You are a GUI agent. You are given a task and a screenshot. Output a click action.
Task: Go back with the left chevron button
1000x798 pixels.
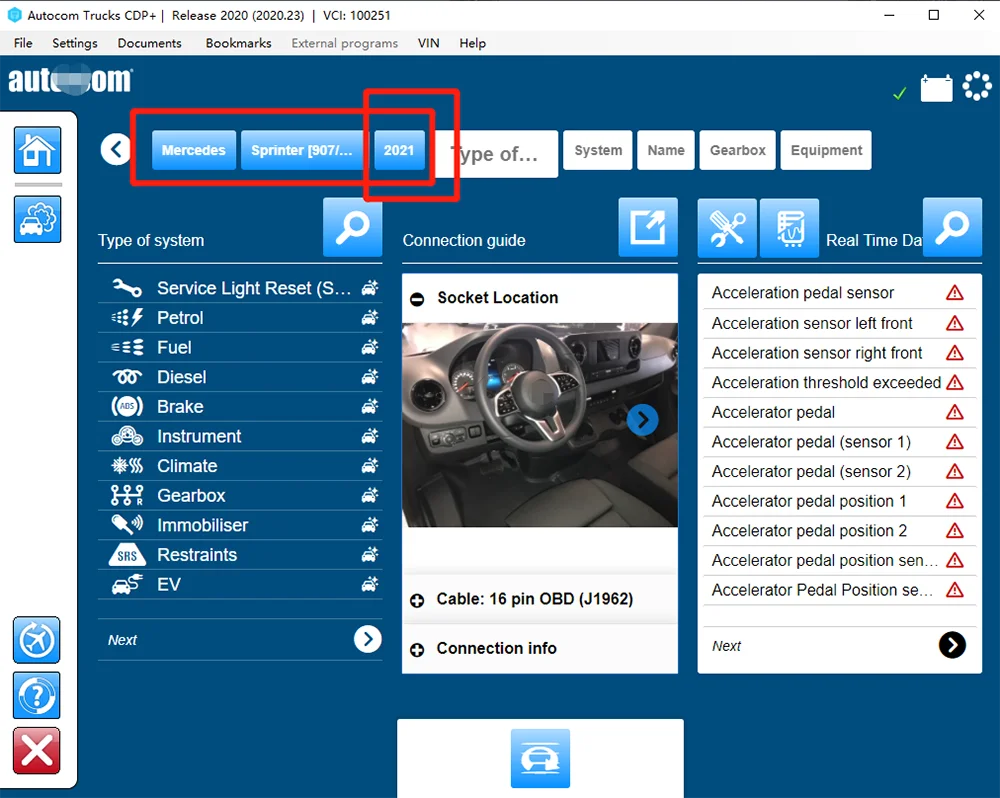coord(116,150)
